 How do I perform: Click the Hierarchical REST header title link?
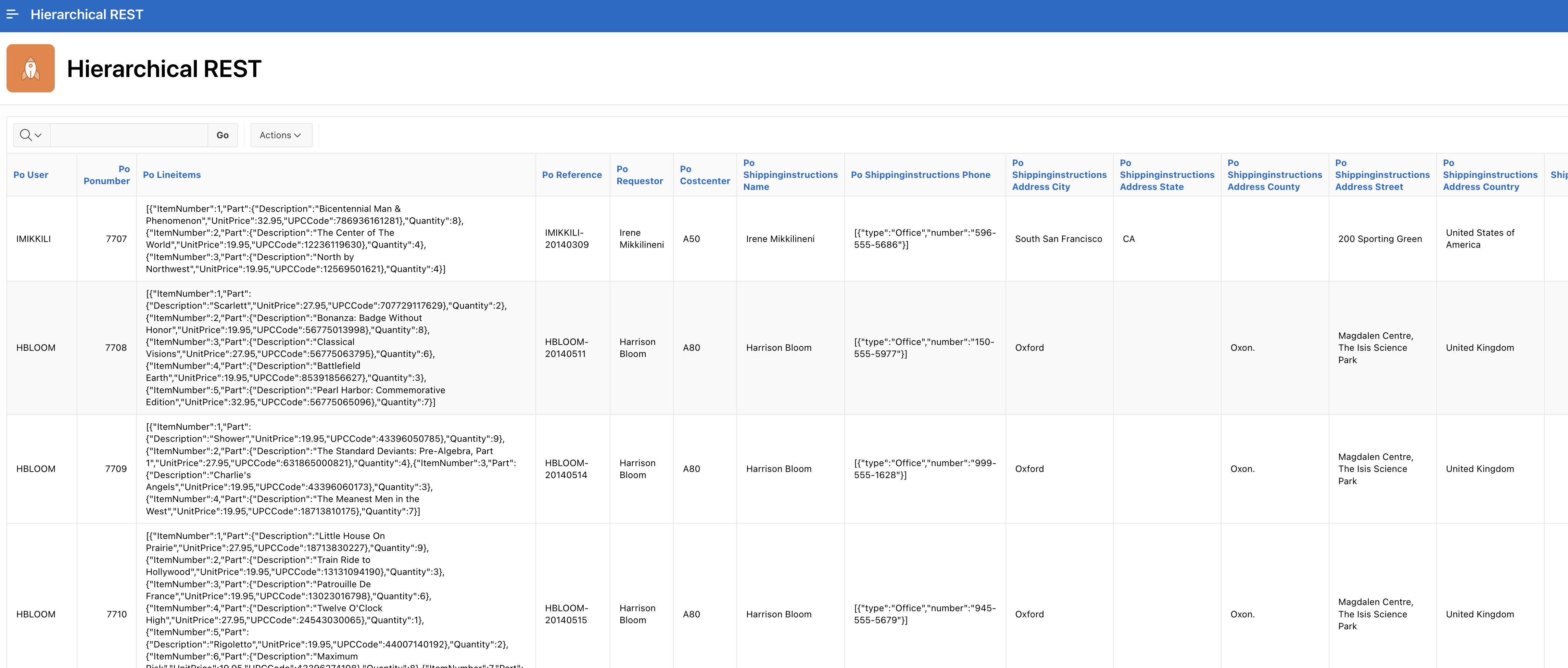pyautogui.click(x=87, y=14)
